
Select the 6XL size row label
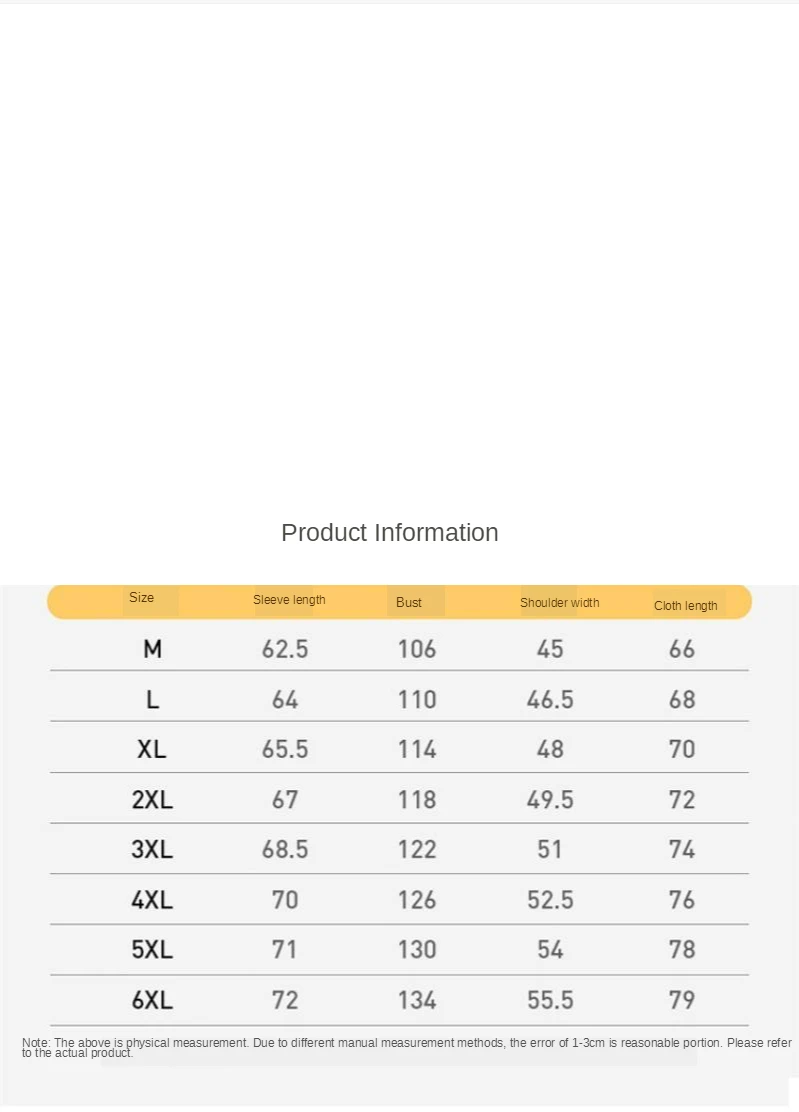pyautogui.click(x=152, y=1000)
